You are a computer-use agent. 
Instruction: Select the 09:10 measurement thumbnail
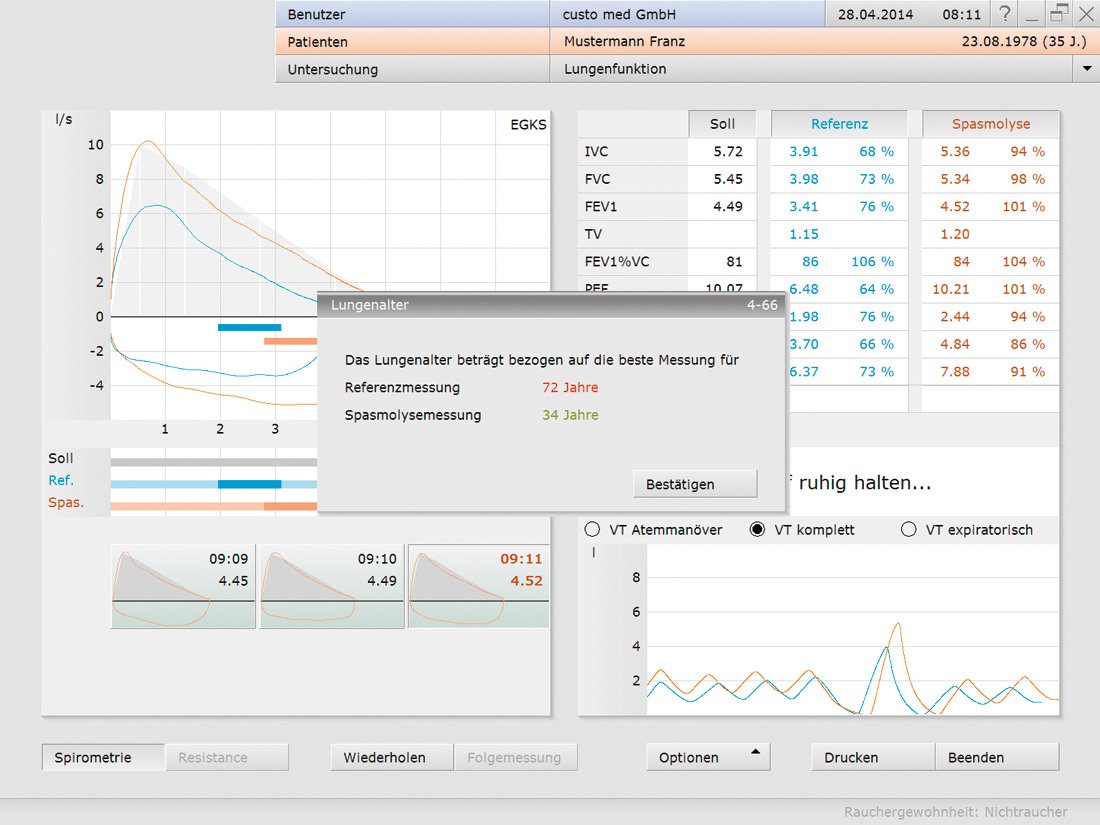(x=331, y=586)
